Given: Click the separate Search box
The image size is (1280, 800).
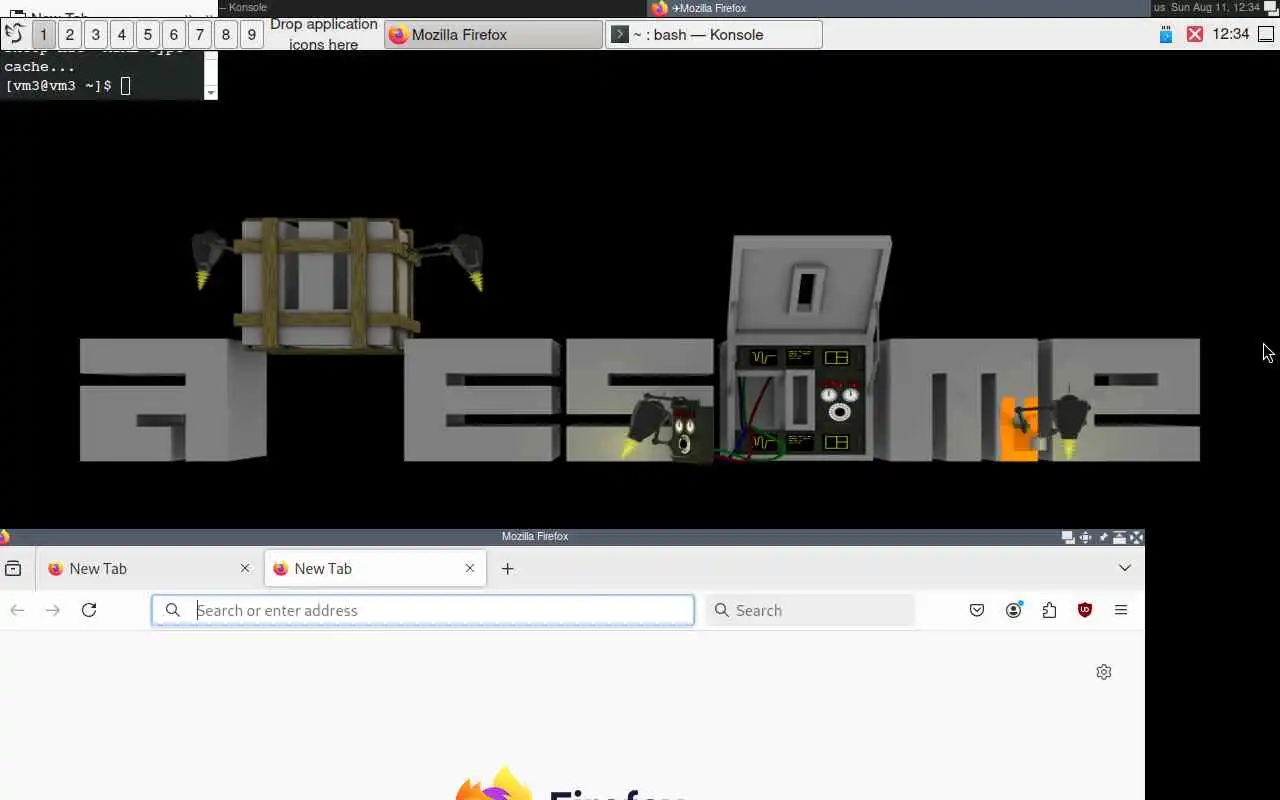Looking at the screenshot, I should tap(810, 610).
